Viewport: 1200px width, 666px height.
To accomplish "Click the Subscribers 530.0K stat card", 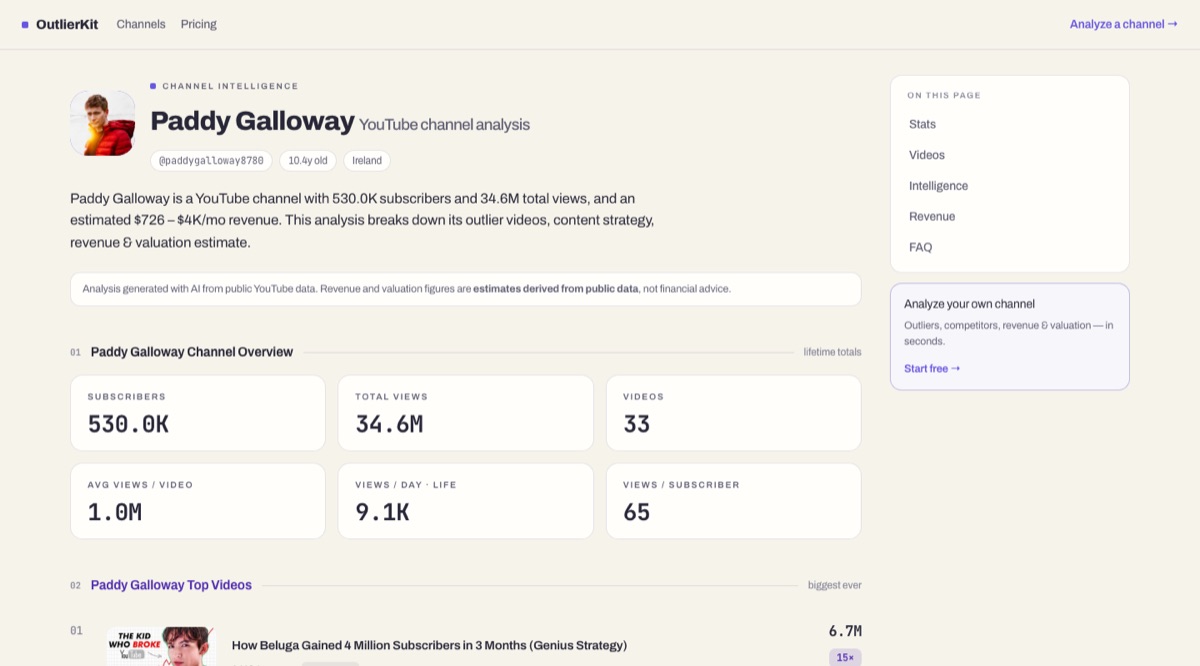I will 198,413.
